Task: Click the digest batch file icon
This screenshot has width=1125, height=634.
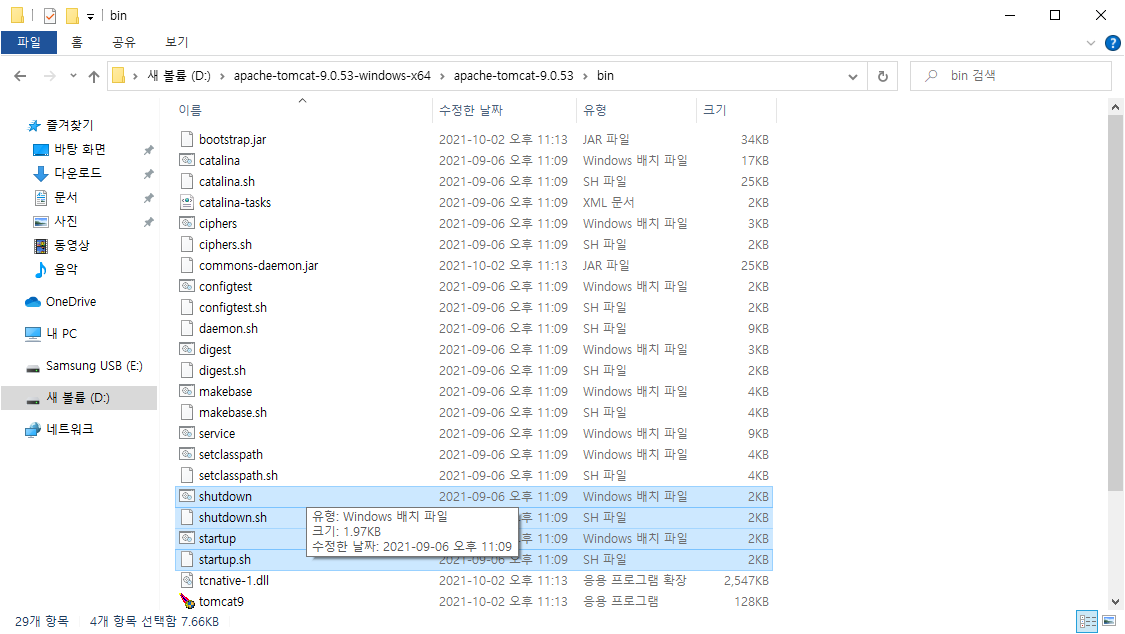Action: pos(187,349)
